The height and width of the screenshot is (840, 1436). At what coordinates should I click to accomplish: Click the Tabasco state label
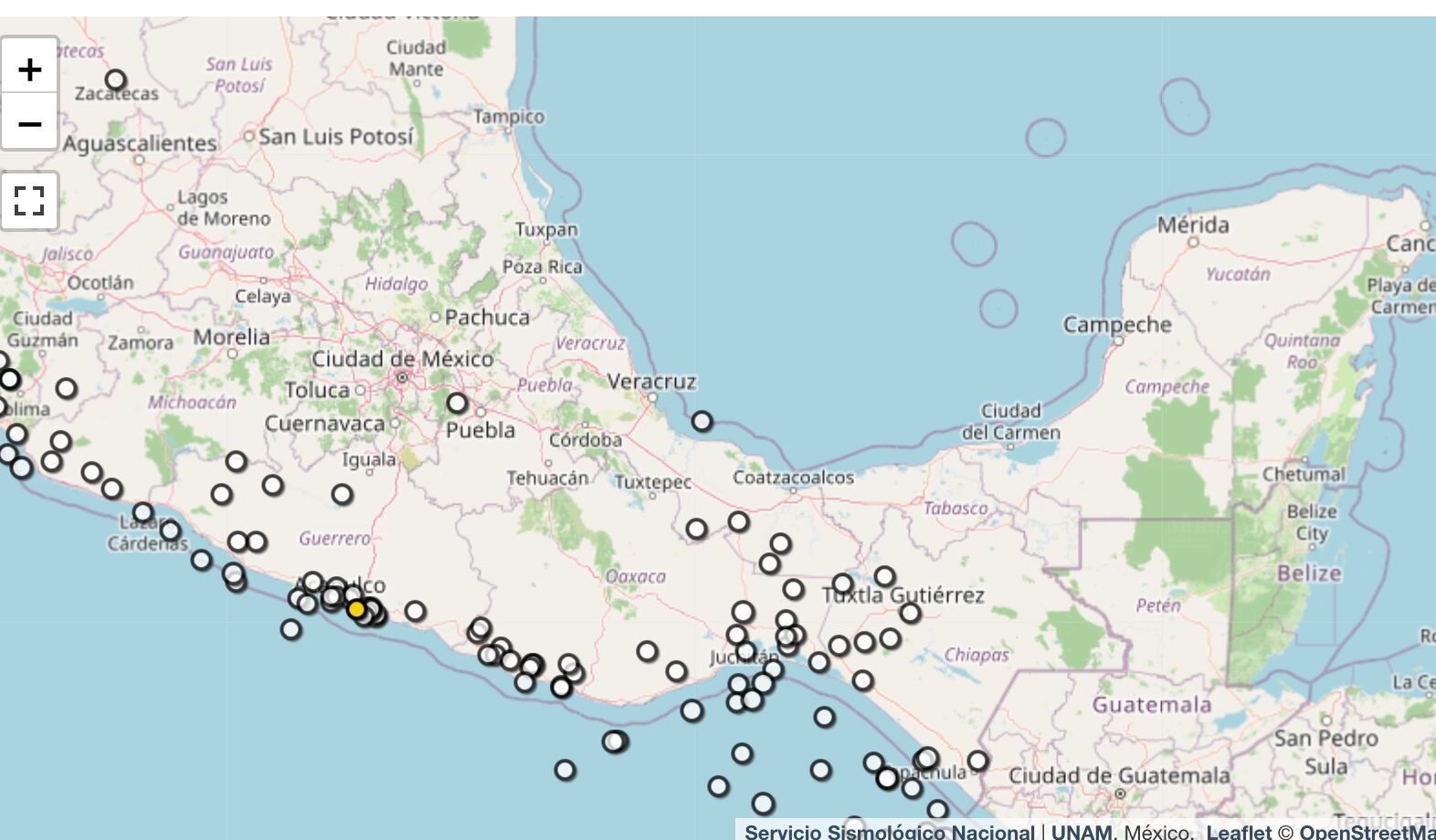click(x=956, y=509)
